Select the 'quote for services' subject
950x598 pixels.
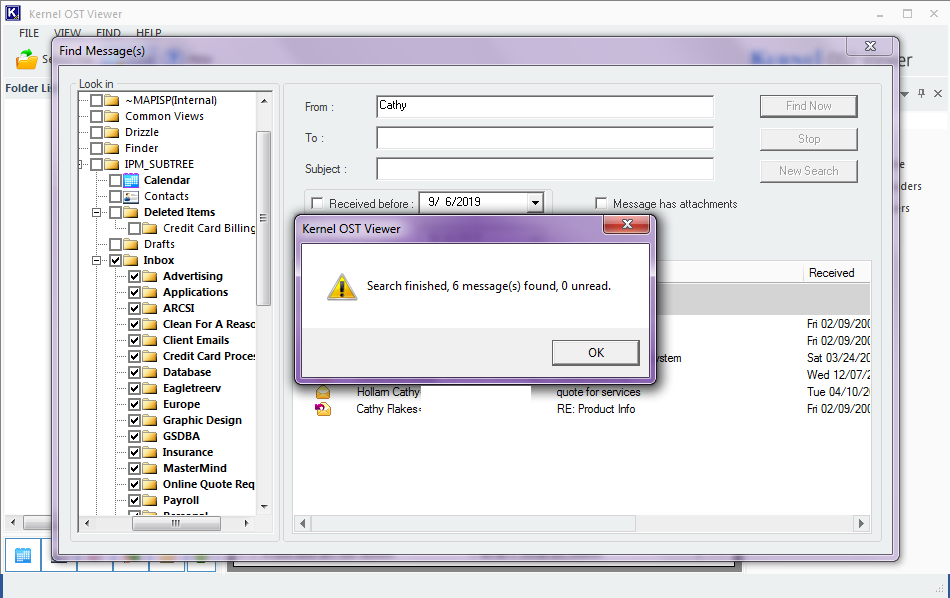(x=598, y=392)
